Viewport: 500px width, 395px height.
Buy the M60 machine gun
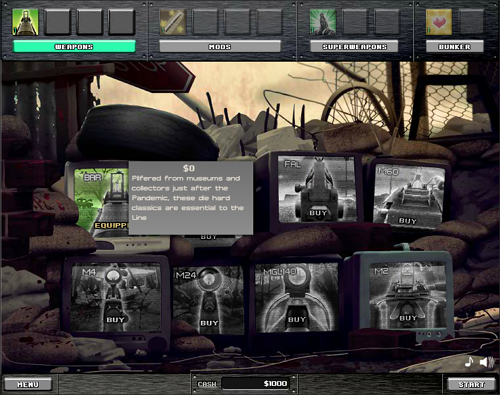[407, 221]
